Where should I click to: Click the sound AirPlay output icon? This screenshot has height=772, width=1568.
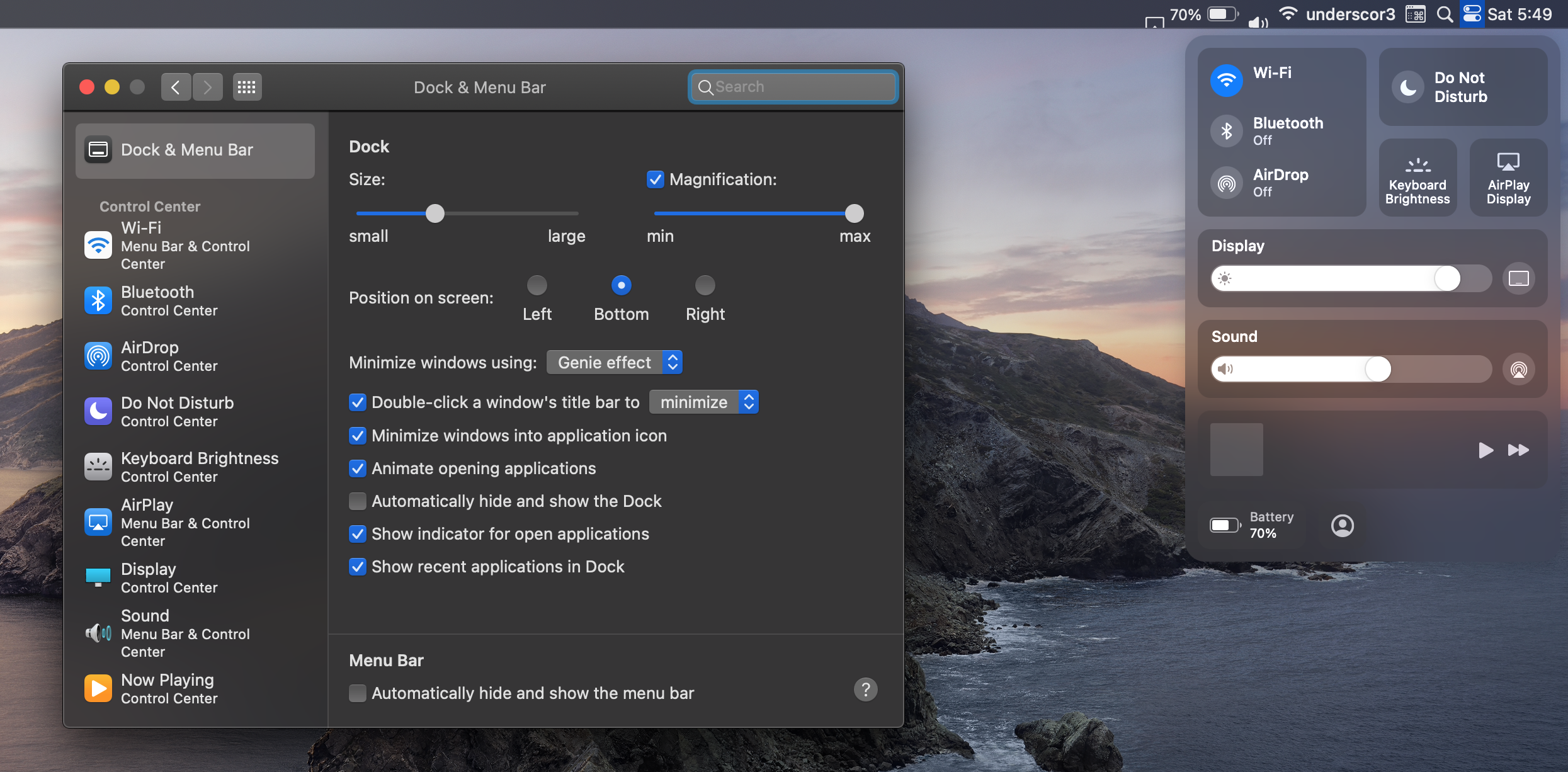coord(1518,369)
